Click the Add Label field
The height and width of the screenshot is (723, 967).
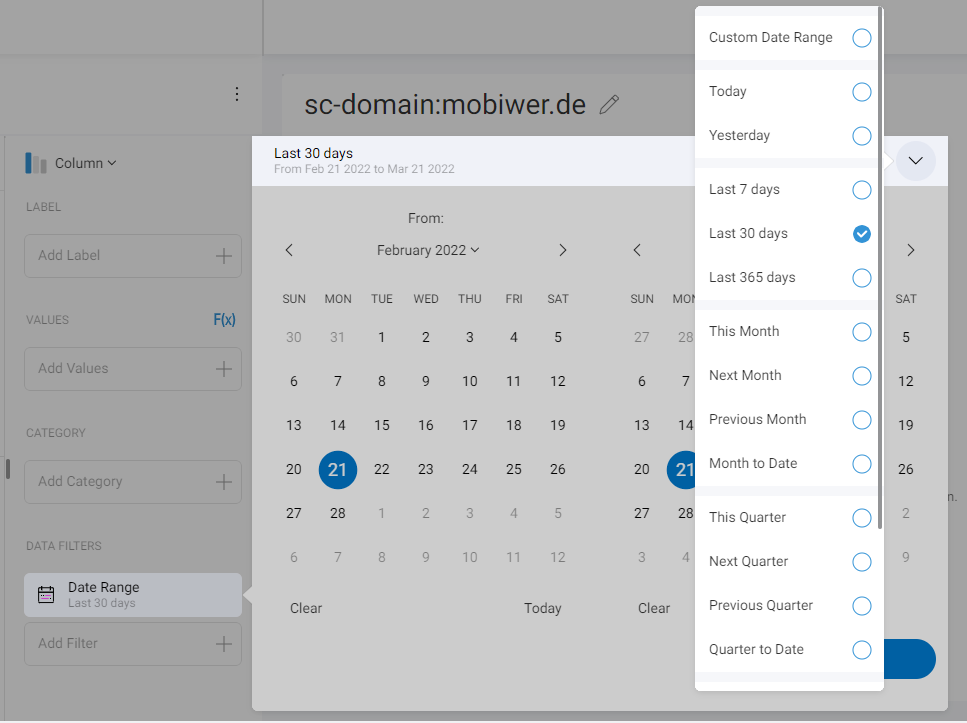[133, 256]
